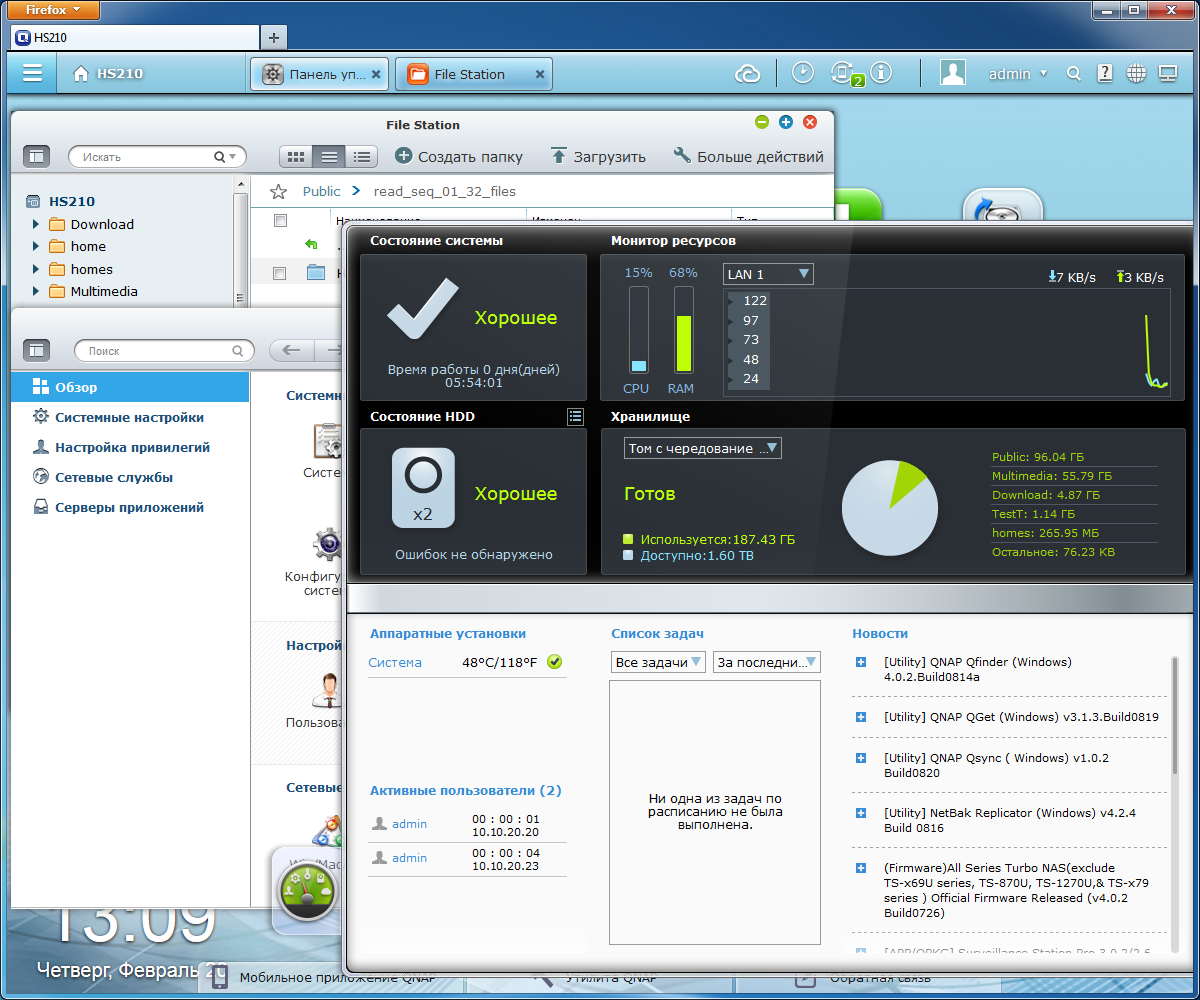Open the dashboard monitor icon
Screen dimensions: 1200x1000
tap(1167, 73)
